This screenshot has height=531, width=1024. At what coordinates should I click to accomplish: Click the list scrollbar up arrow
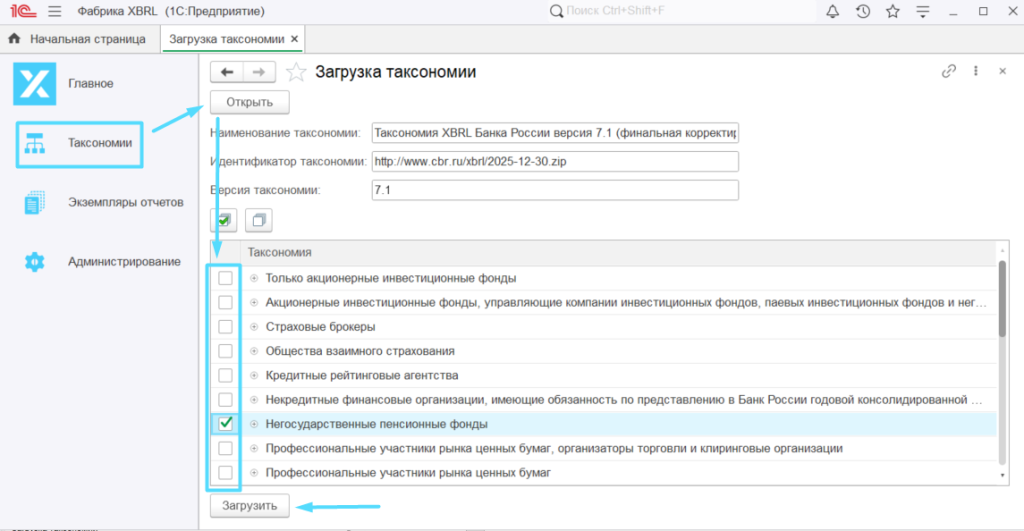1002,250
